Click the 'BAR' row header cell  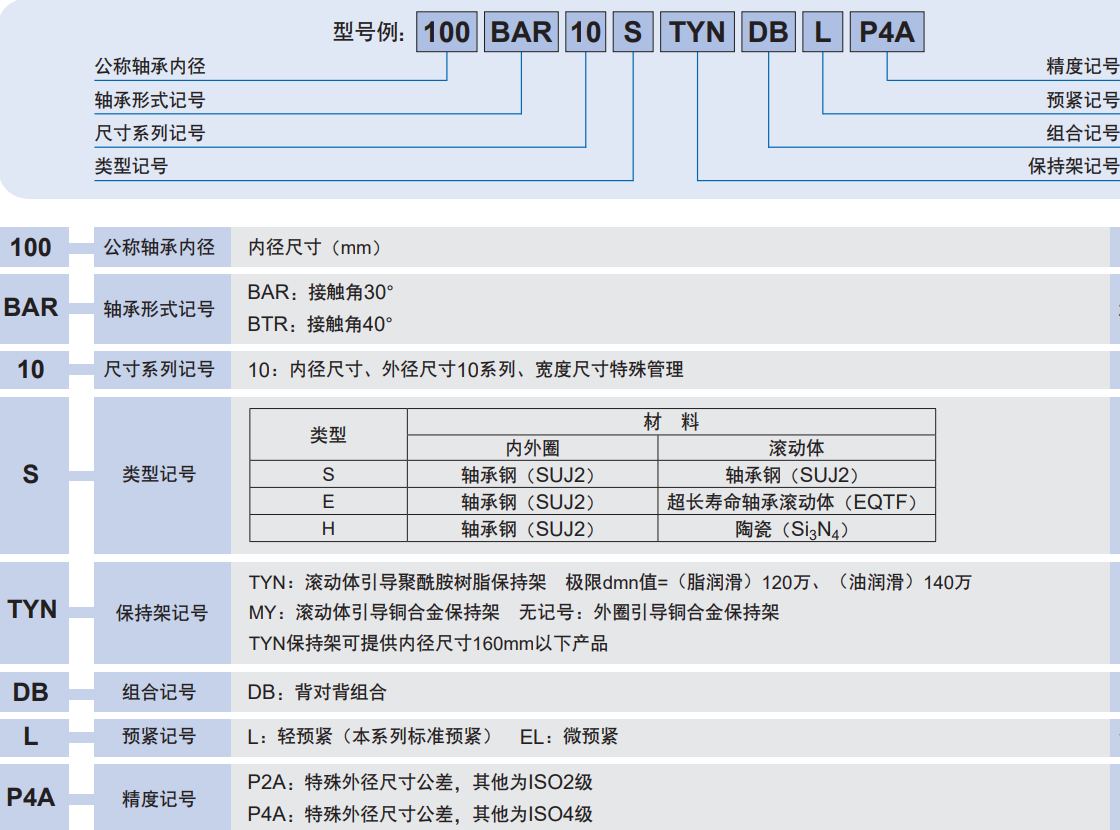[34, 309]
